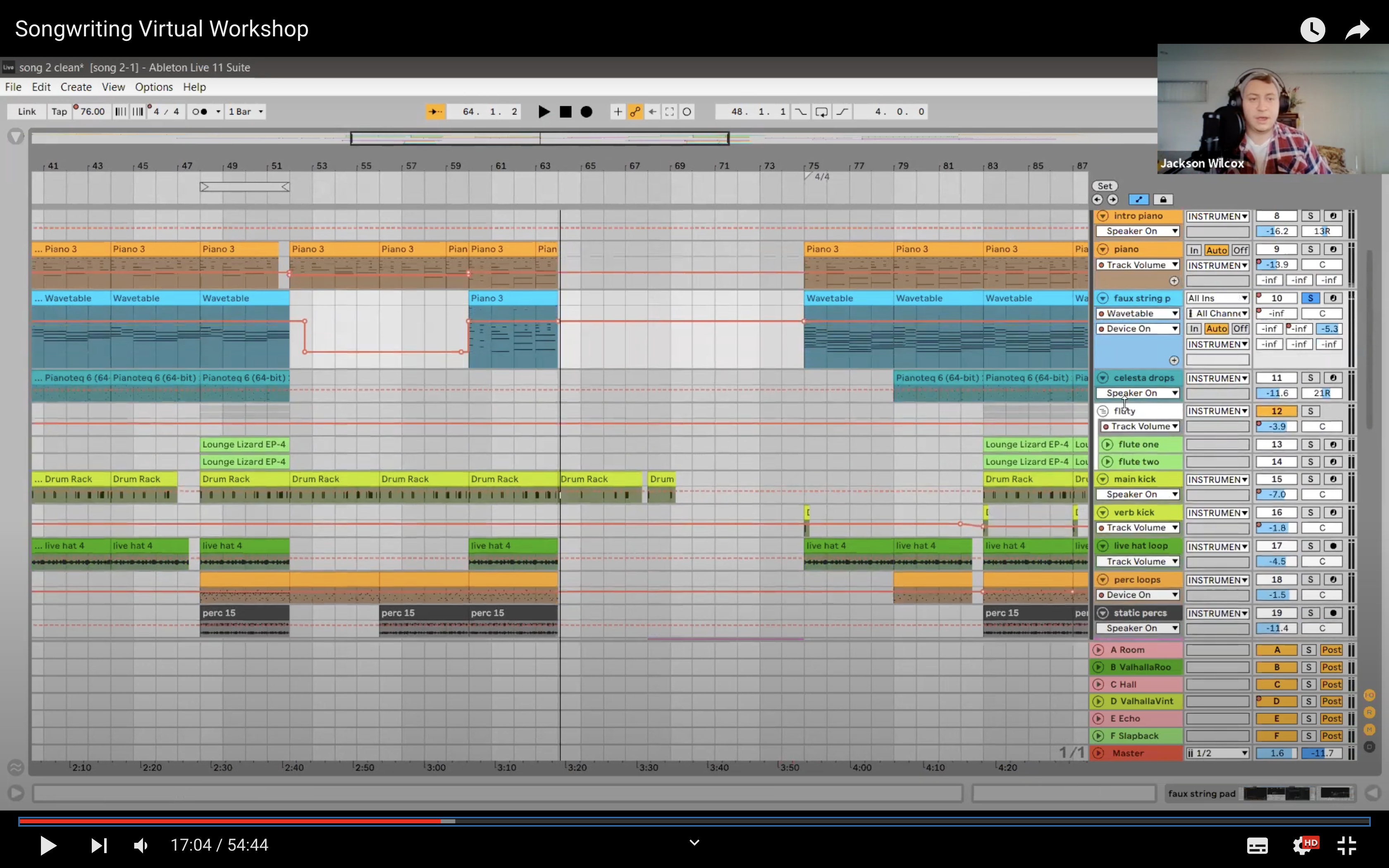
Task: Toggle the metronome button
Action: pyautogui.click(x=200, y=111)
